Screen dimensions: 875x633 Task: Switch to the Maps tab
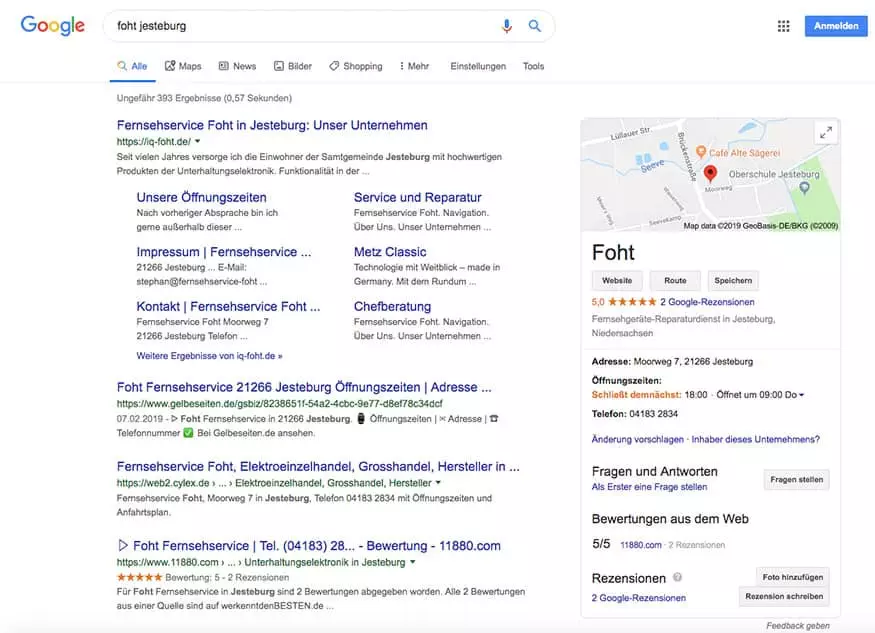(183, 66)
